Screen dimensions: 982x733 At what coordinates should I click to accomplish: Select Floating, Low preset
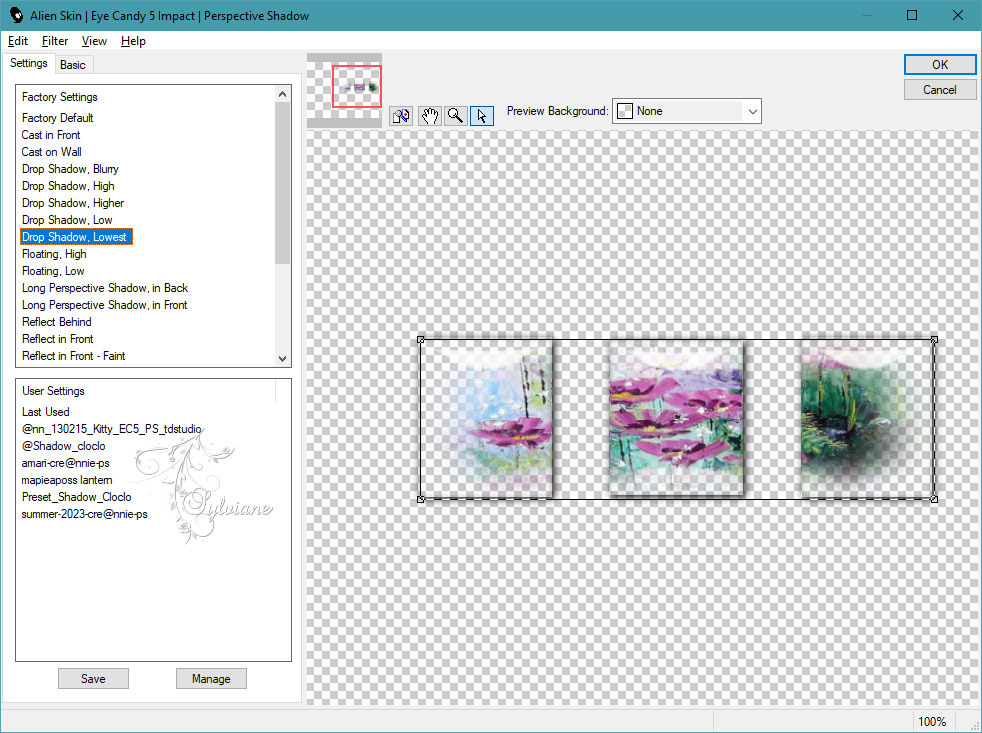coord(53,271)
